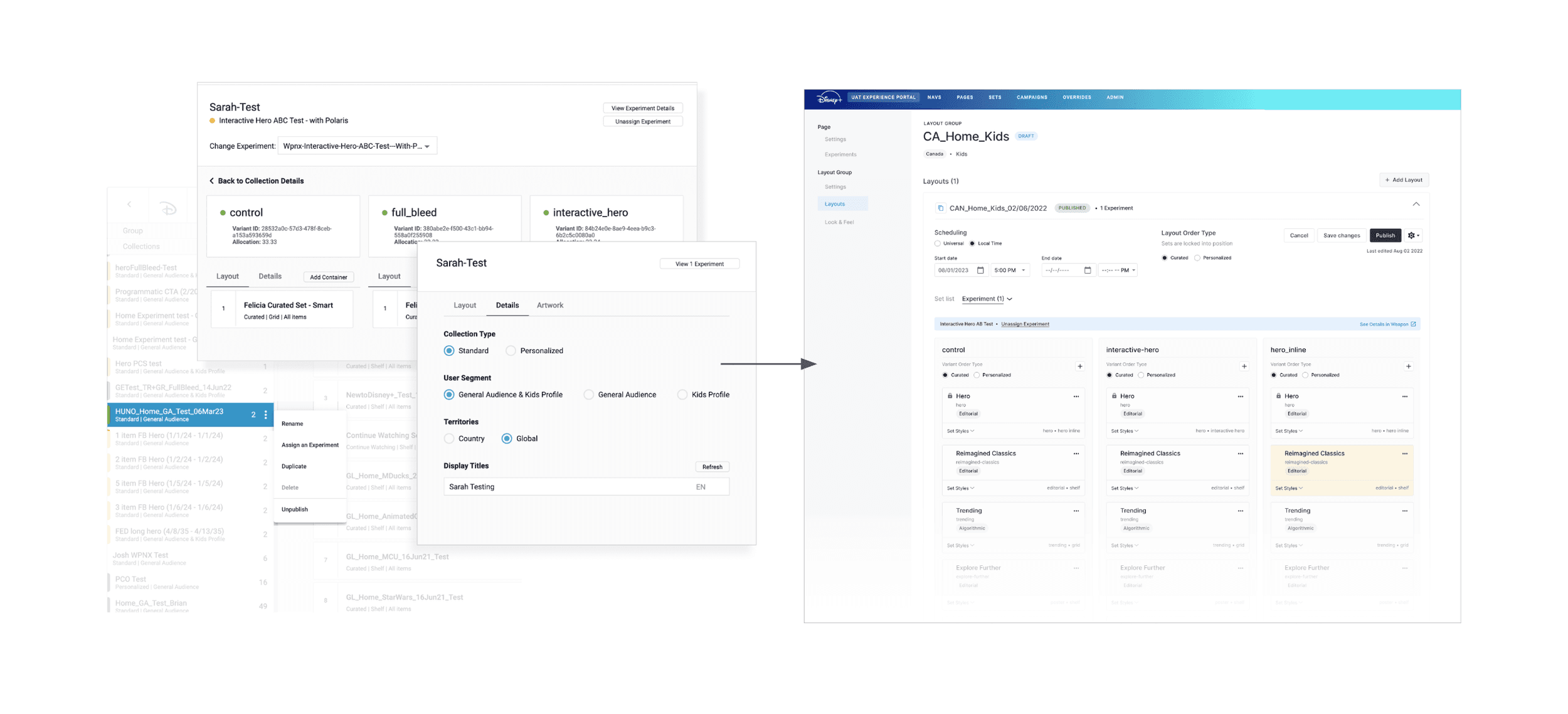Click the Unassign Experiment link
This screenshot has width=1568, height=714.
(x=1025, y=324)
